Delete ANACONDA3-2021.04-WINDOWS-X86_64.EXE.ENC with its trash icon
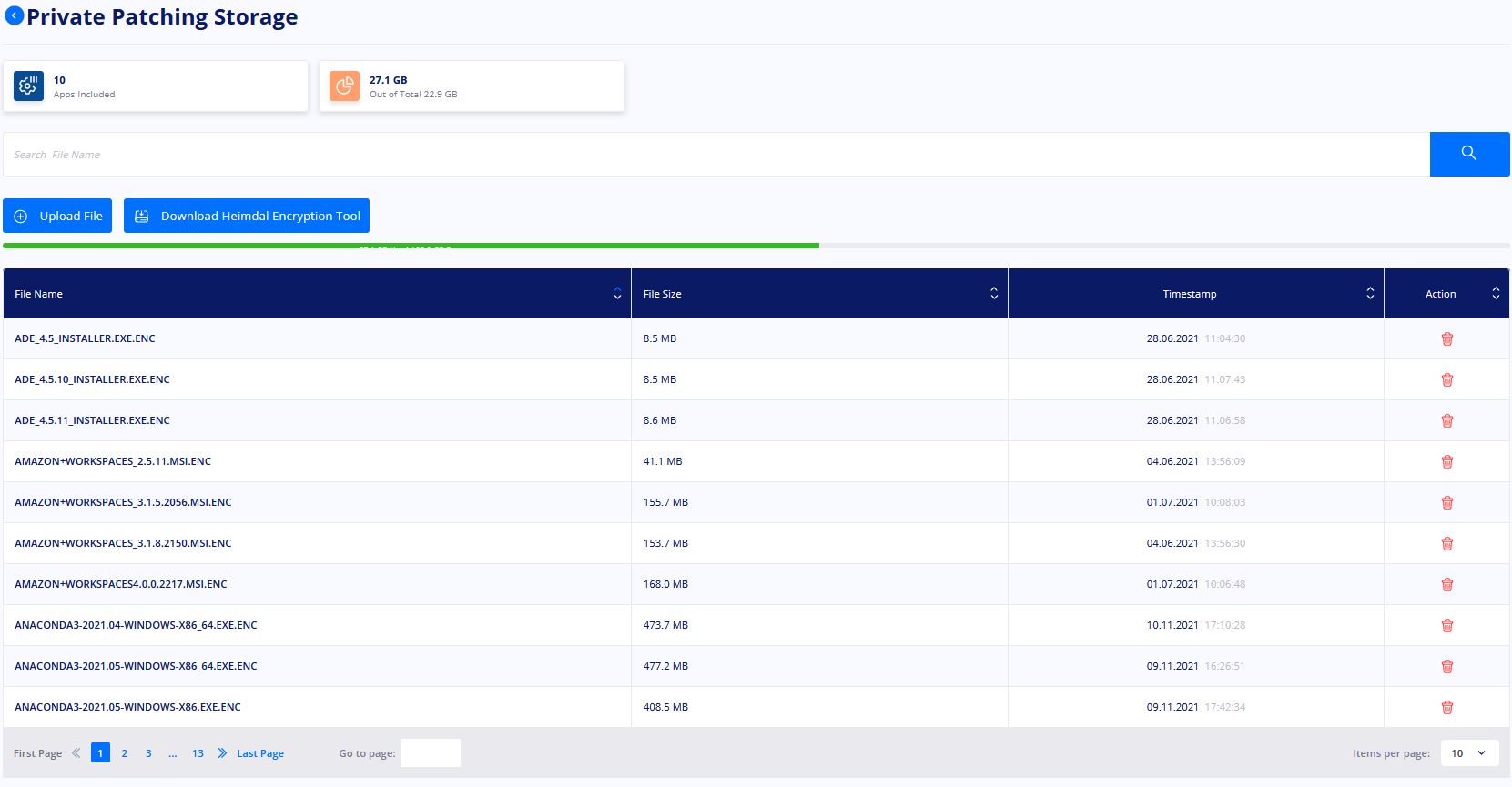This screenshot has height=787, width=1512. [x=1447, y=625]
